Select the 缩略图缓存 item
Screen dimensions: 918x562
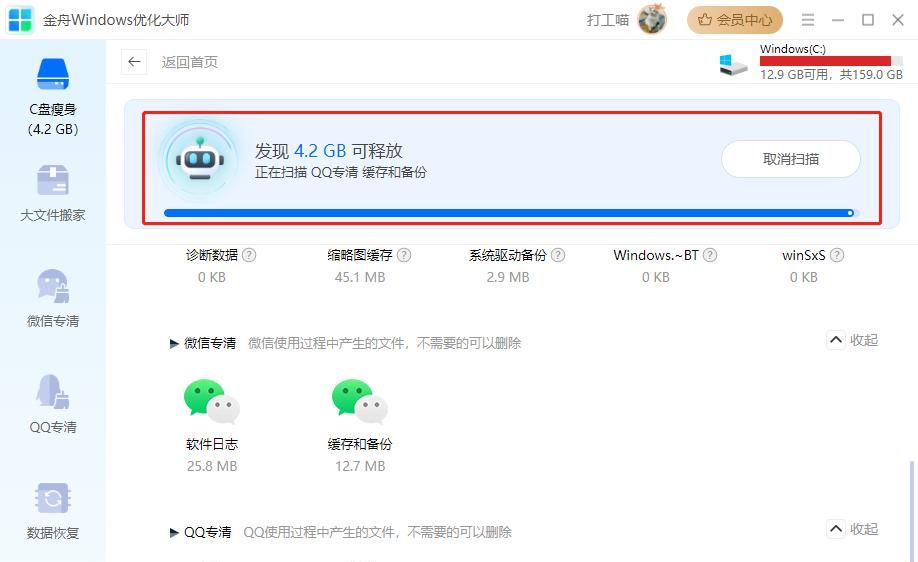tap(359, 255)
